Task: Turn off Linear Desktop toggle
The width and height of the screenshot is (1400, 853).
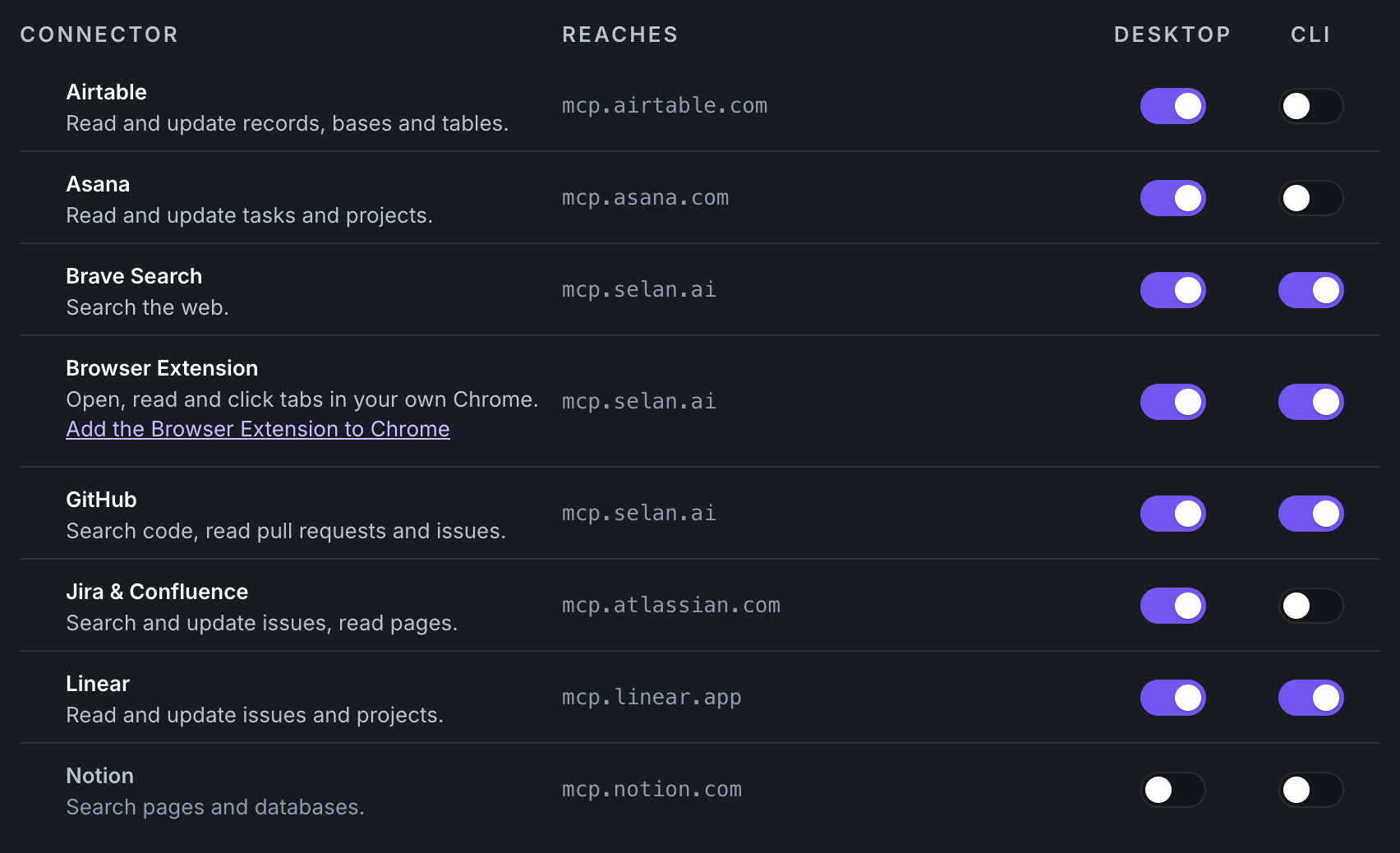Action: pyautogui.click(x=1172, y=698)
